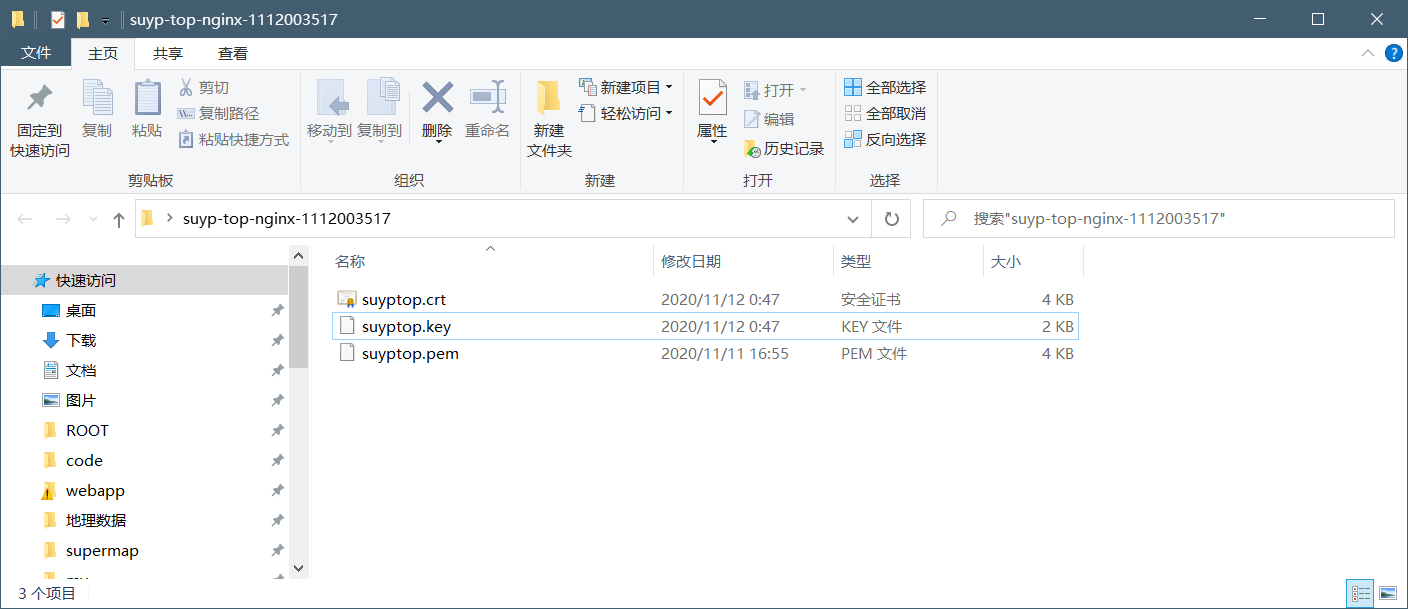Click the red Delete X icon

coord(437,98)
